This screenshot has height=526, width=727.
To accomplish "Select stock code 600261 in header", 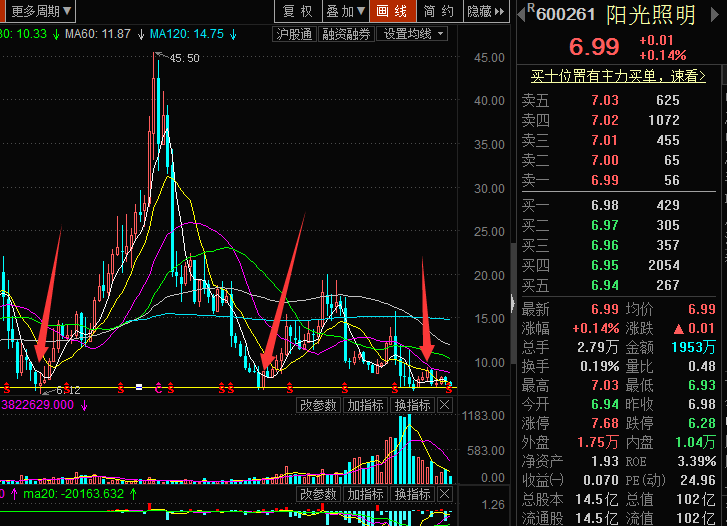I will (566, 14).
